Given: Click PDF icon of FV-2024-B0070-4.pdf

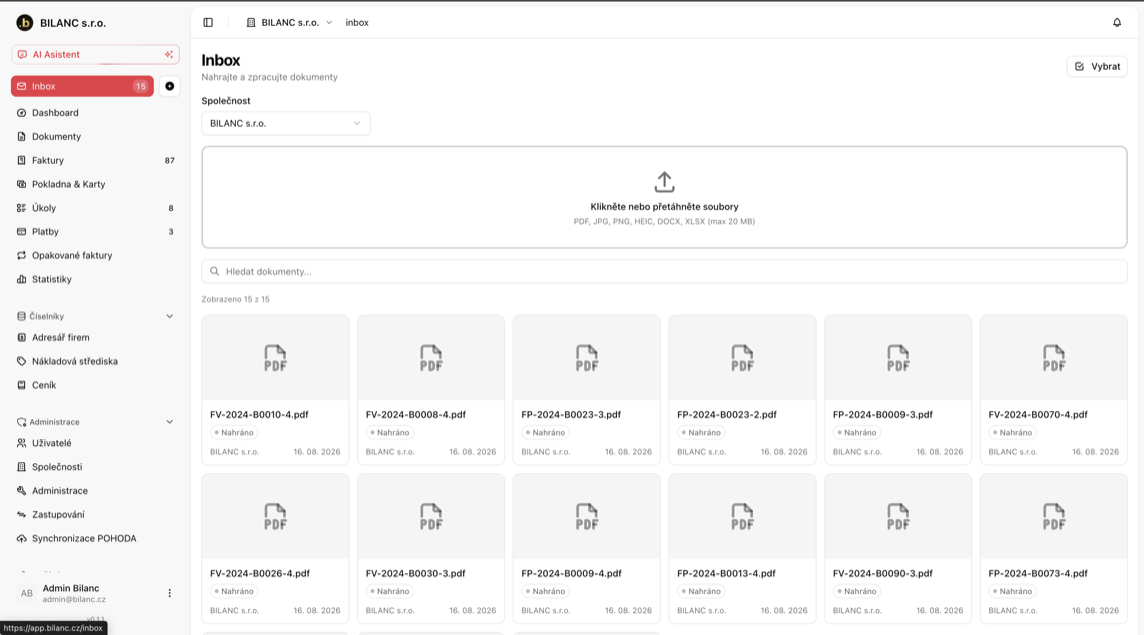Looking at the screenshot, I should tap(1054, 358).
